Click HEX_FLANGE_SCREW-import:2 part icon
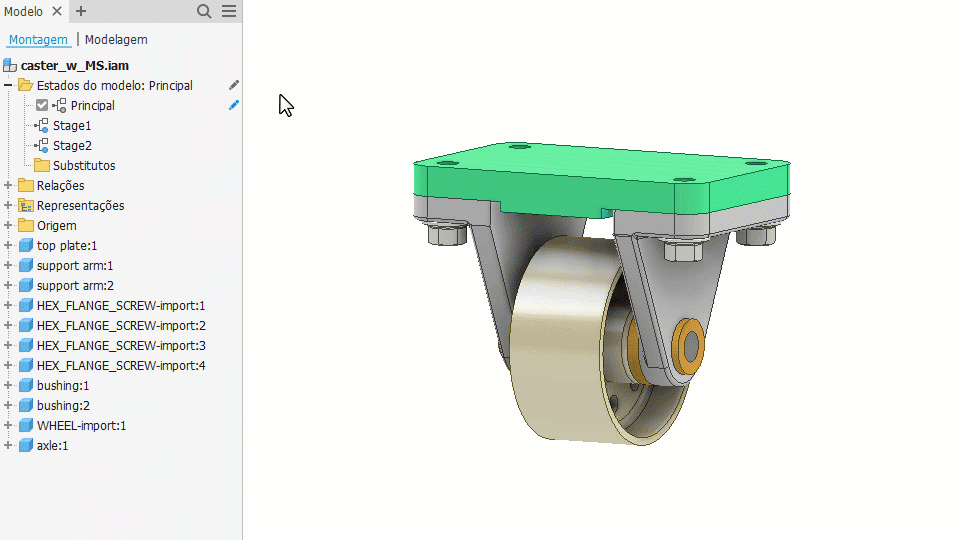Viewport: 960px width, 540px height. click(x=26, y=325)
